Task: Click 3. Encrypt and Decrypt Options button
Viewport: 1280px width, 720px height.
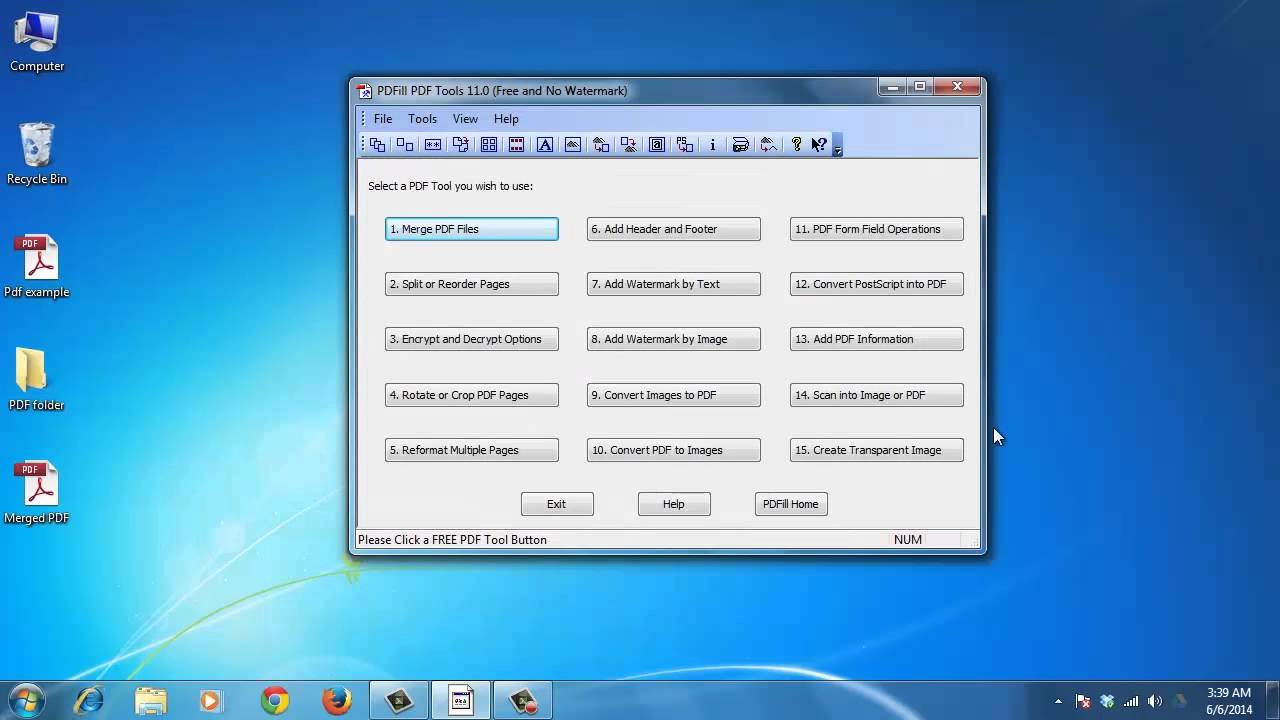Action: (x=472, y=339)
